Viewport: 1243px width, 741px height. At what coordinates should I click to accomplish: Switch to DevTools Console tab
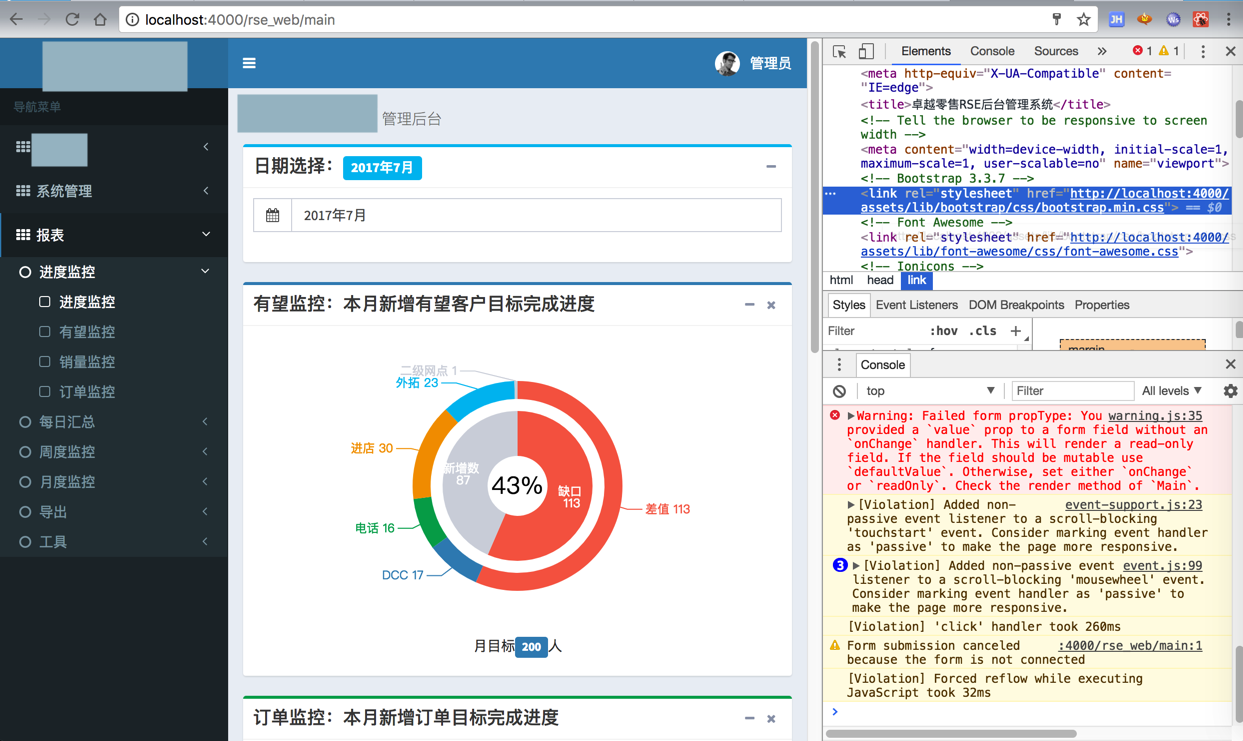tap(992, 51)
